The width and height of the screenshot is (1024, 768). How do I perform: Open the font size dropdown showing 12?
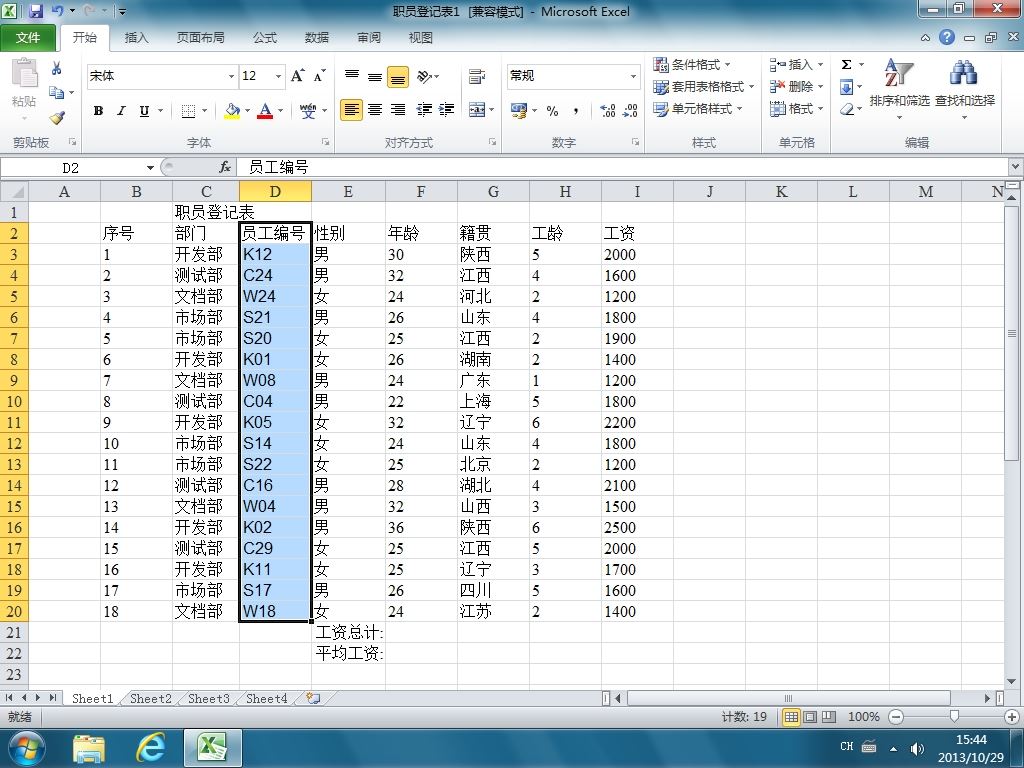click(278, 76)
